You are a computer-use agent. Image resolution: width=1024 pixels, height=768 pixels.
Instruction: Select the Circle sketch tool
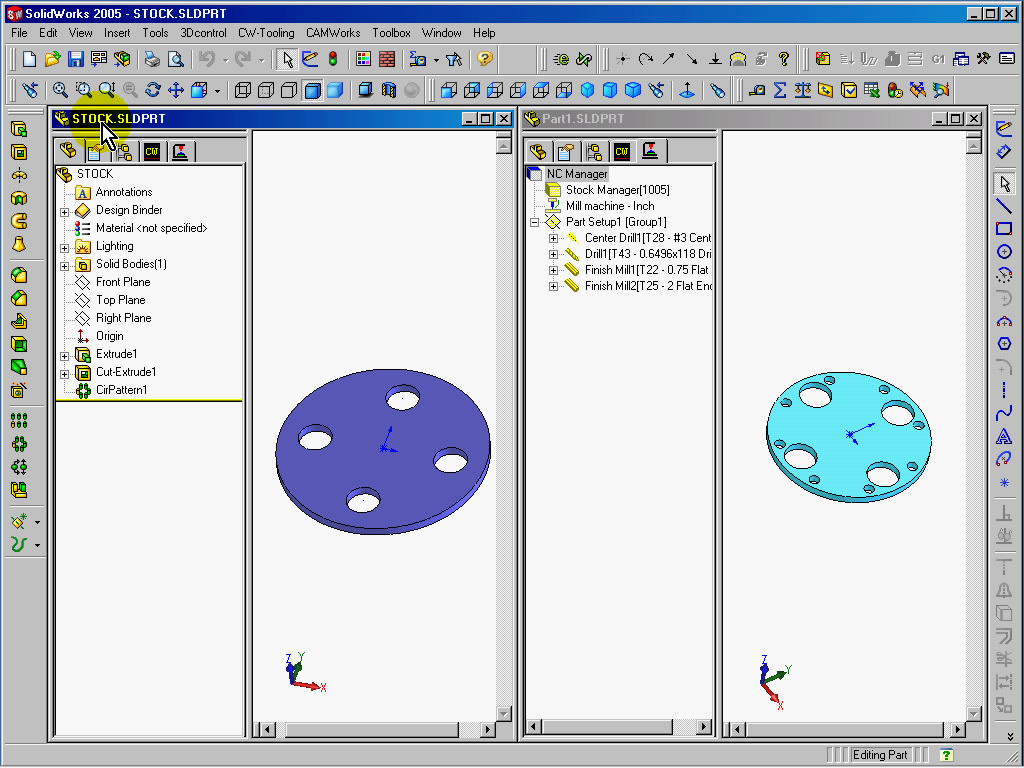coord(1004,251)
